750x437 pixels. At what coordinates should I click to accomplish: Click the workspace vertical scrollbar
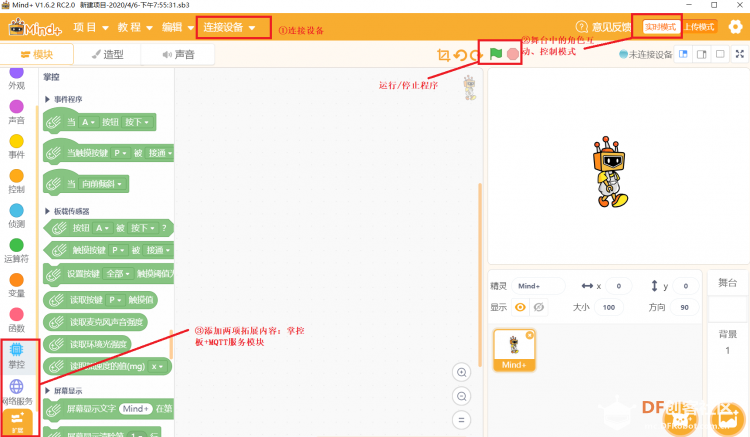click(480, 275)
